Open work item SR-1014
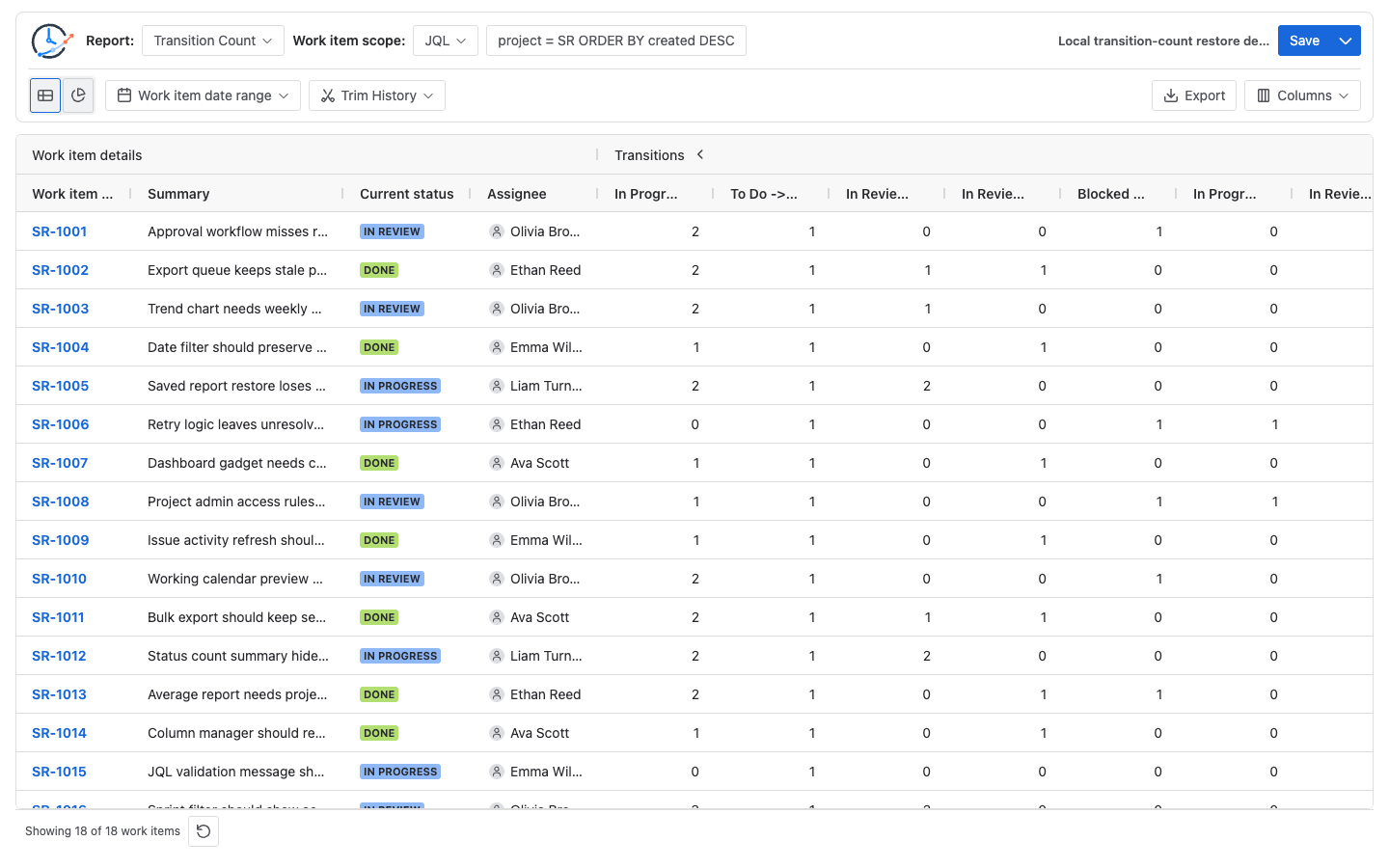The image size is (1389, 868). 59,733
